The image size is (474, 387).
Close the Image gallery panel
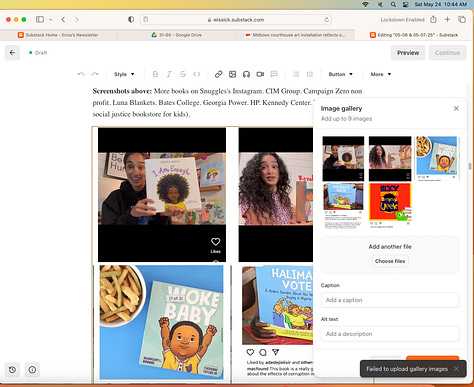point(456,108)
